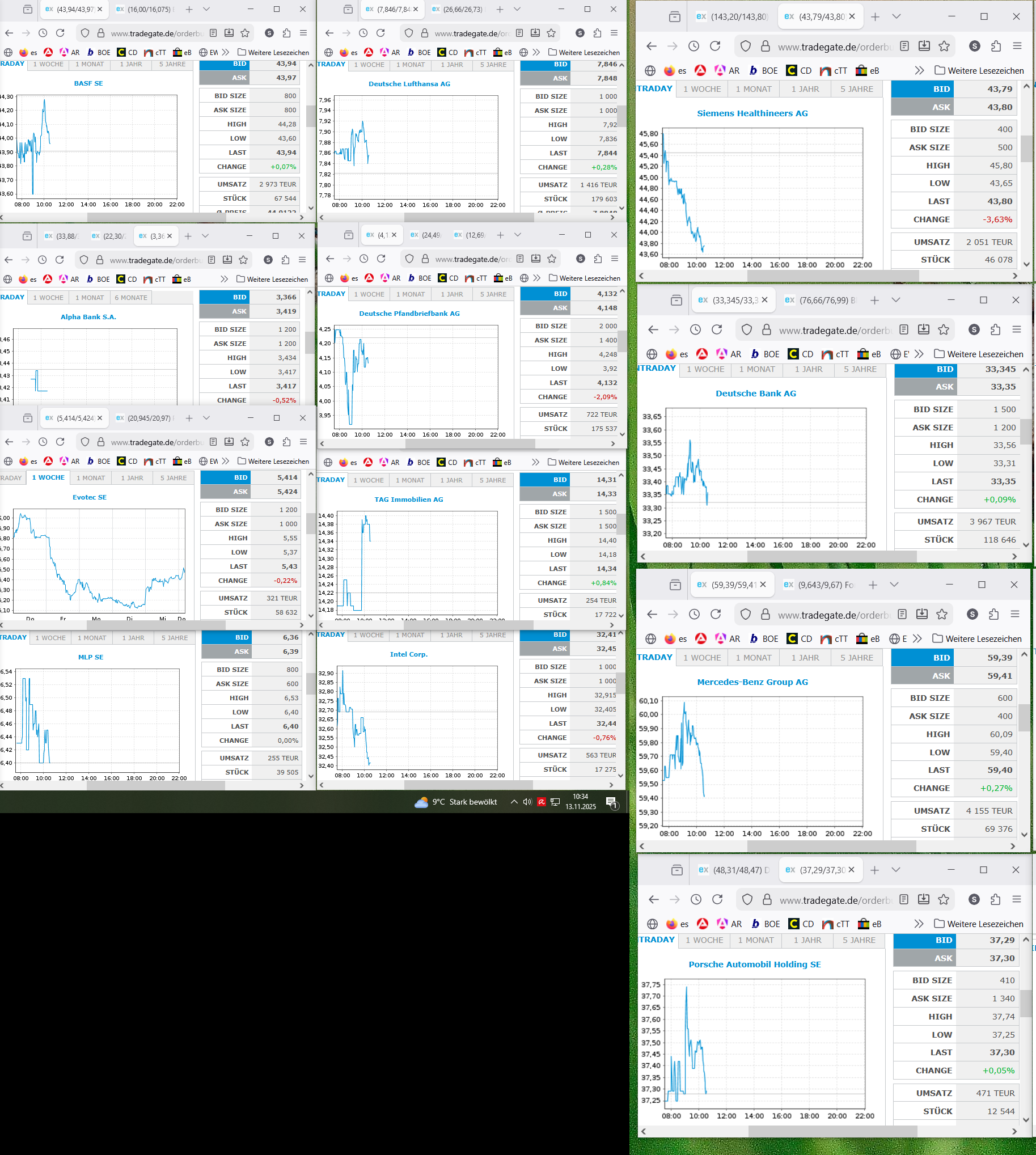Reload the Siemens Healthineers page

point(715,46)
